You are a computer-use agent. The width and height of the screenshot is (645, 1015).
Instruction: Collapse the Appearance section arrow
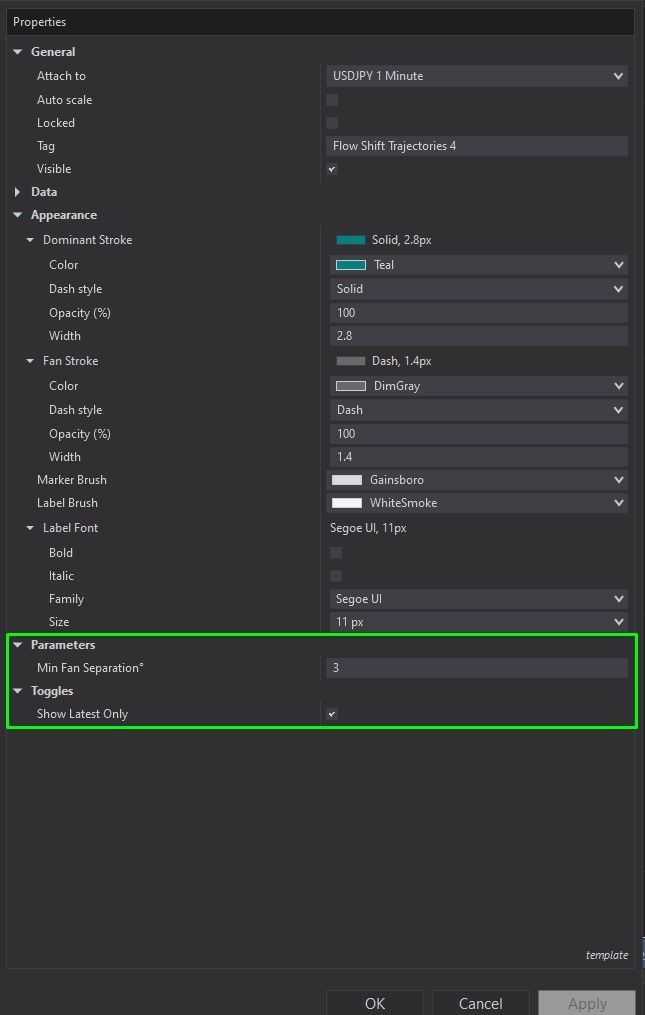18,215
